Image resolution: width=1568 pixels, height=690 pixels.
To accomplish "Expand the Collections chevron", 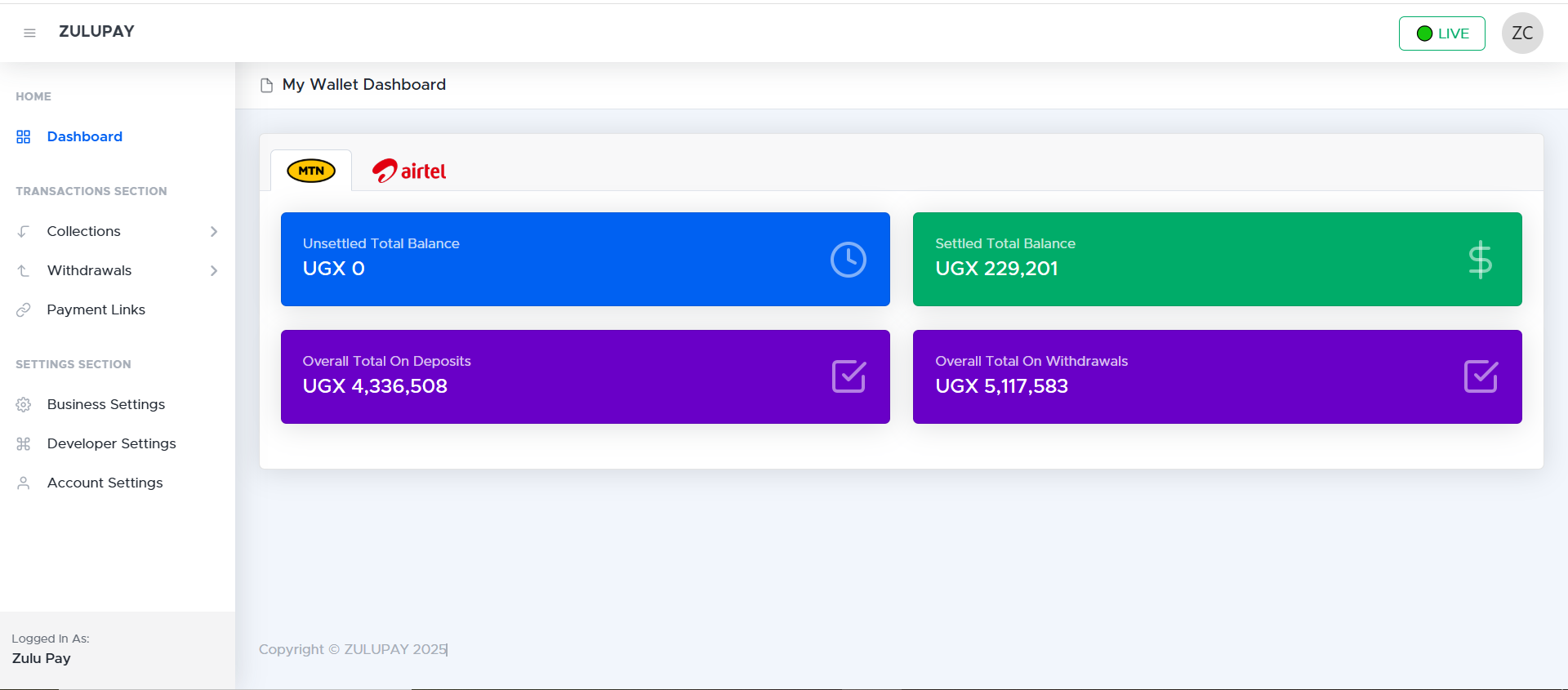I will 214,231.
